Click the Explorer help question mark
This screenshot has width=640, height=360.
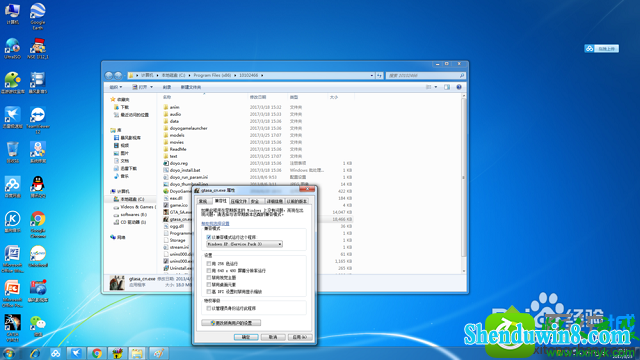click(x=459, y=87)
